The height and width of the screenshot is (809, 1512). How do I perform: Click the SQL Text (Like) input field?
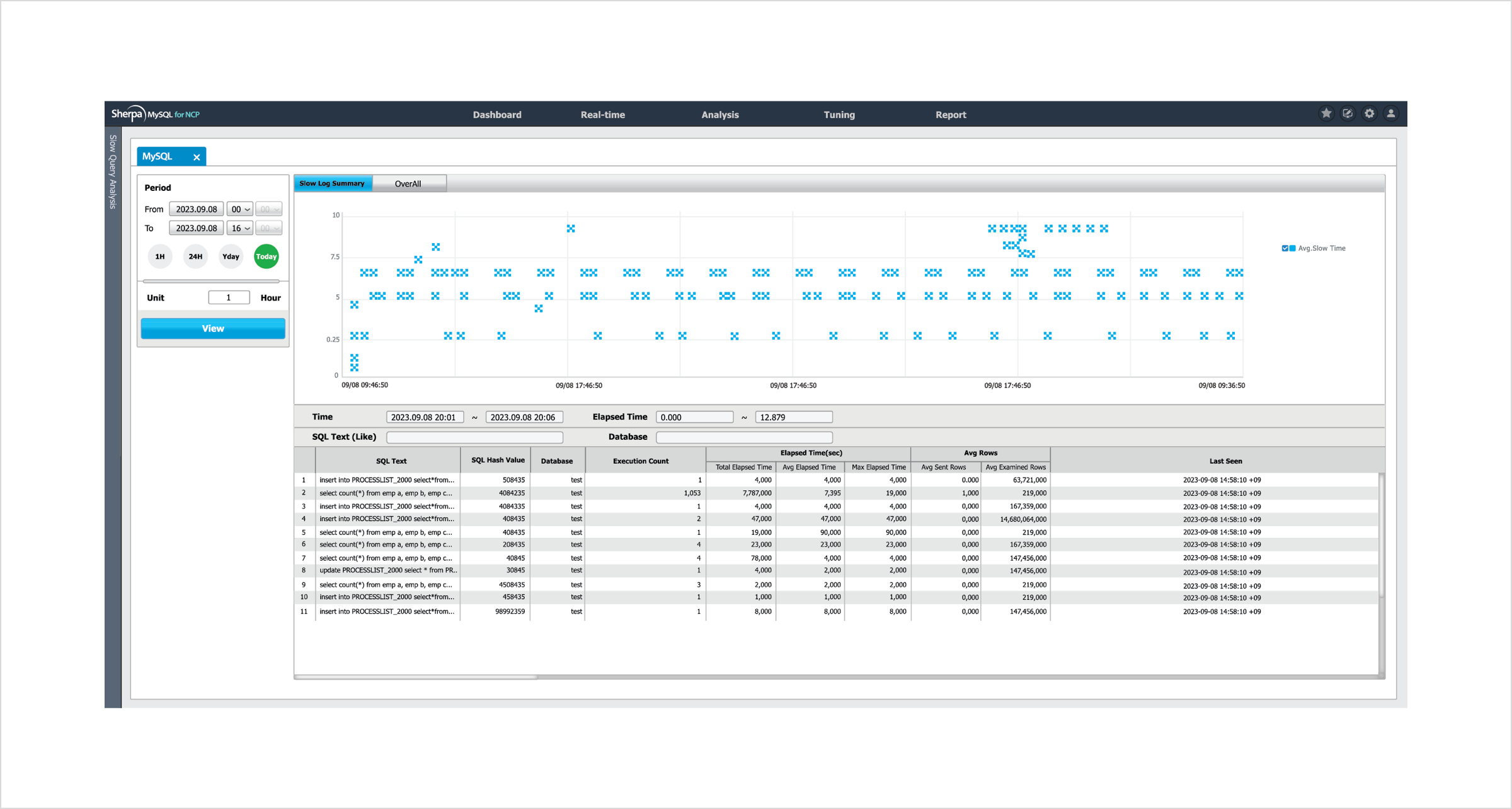click(474, 437)
